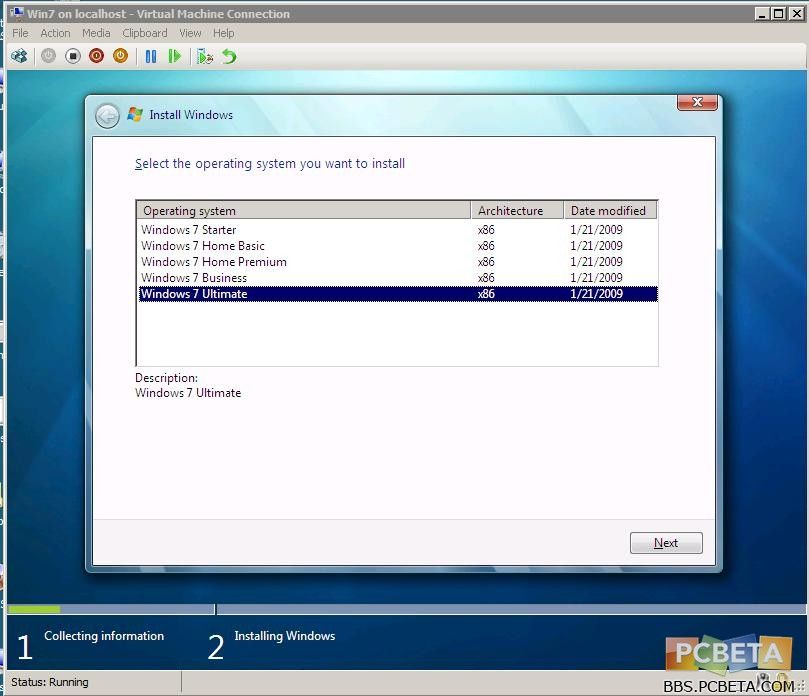Pause the virtual machine

(151, 56)
